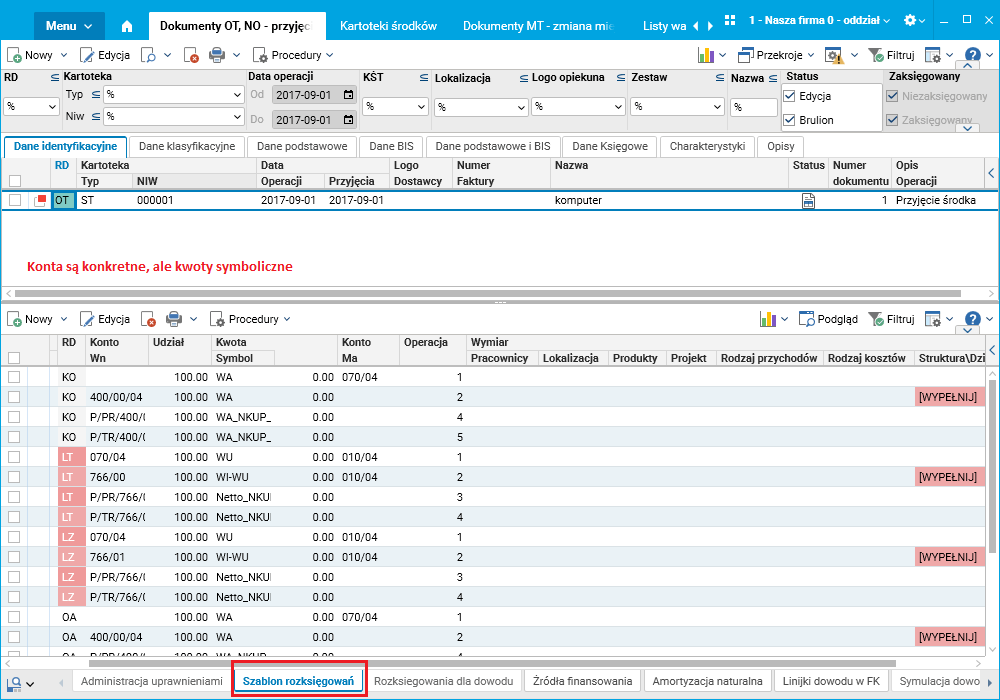Uncheck the Brulion status checkbox
Viewport: 1000px width, 700px height.
click(x=790, y=120)
